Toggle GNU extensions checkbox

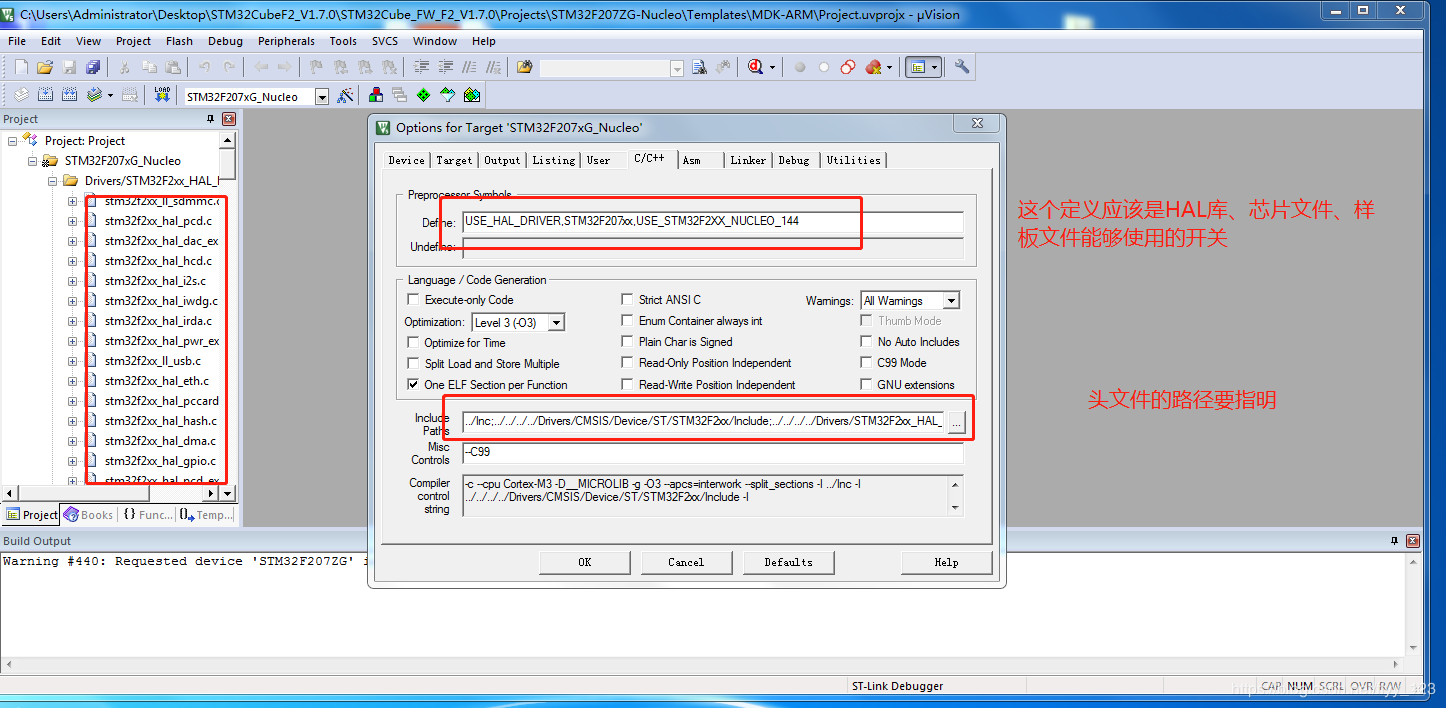point(866,385)
